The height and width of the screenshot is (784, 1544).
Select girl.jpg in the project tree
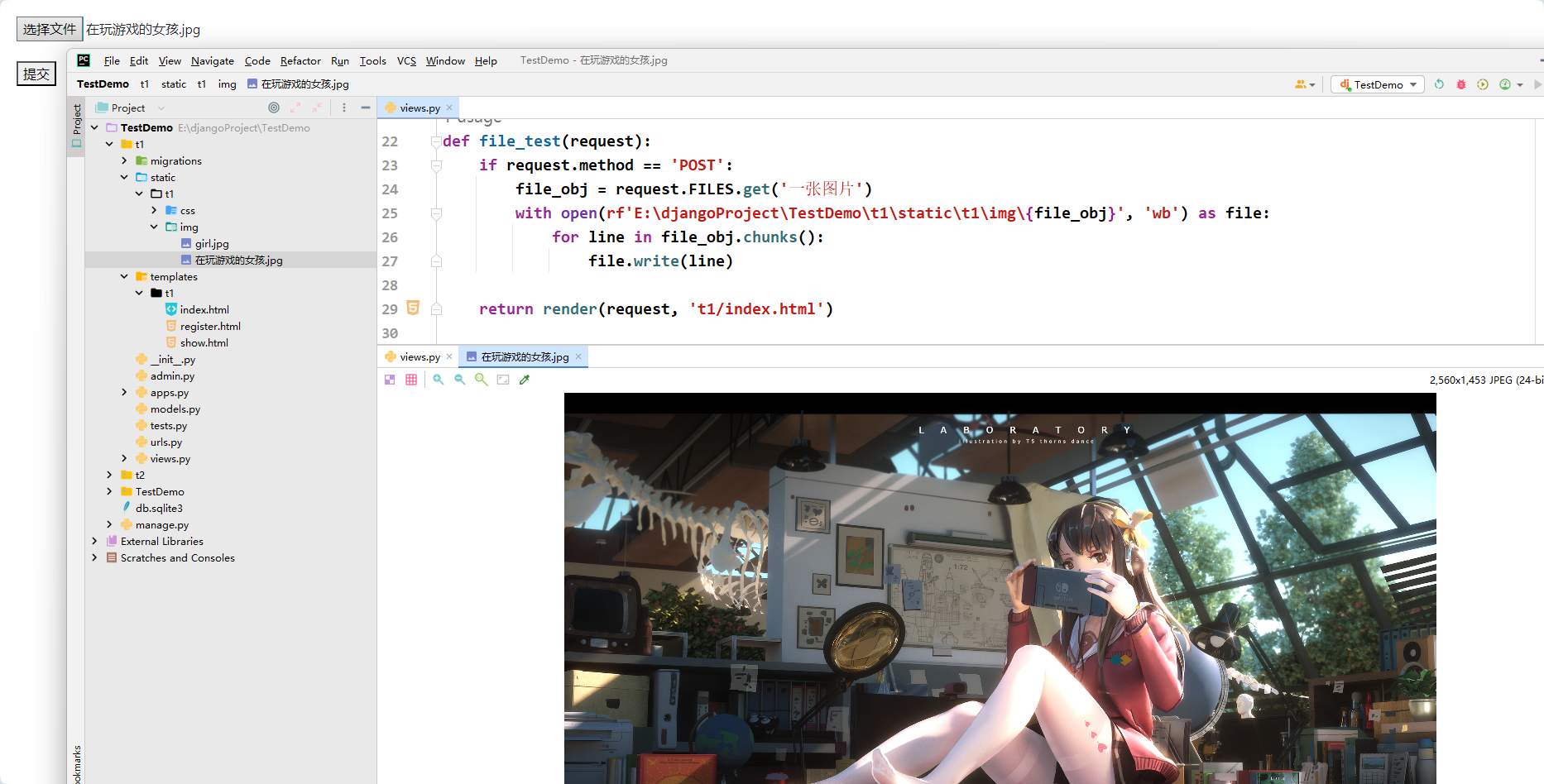(x=212, y=243)
